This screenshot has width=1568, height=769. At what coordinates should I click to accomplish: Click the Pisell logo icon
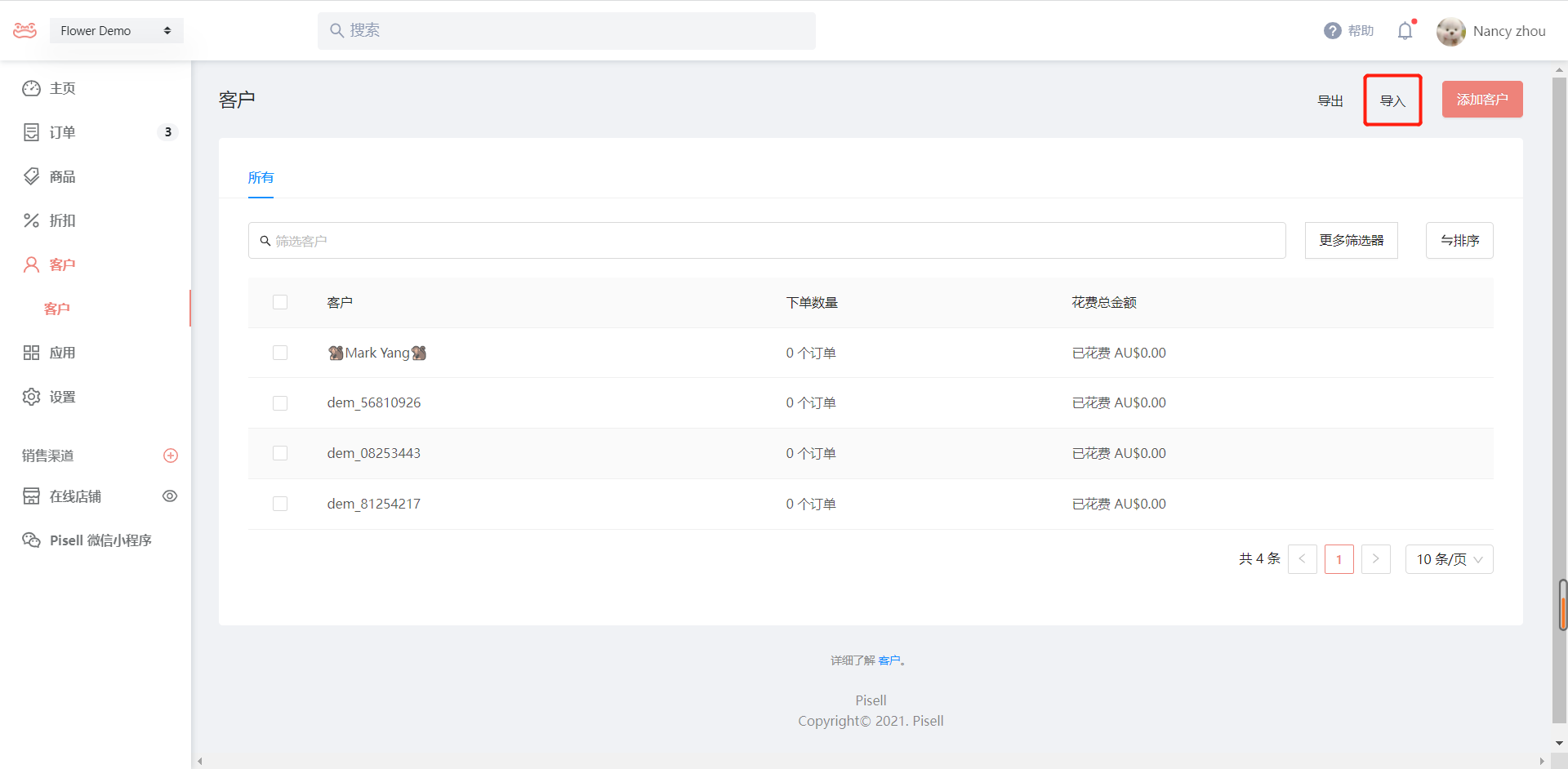tap(25, 30)
